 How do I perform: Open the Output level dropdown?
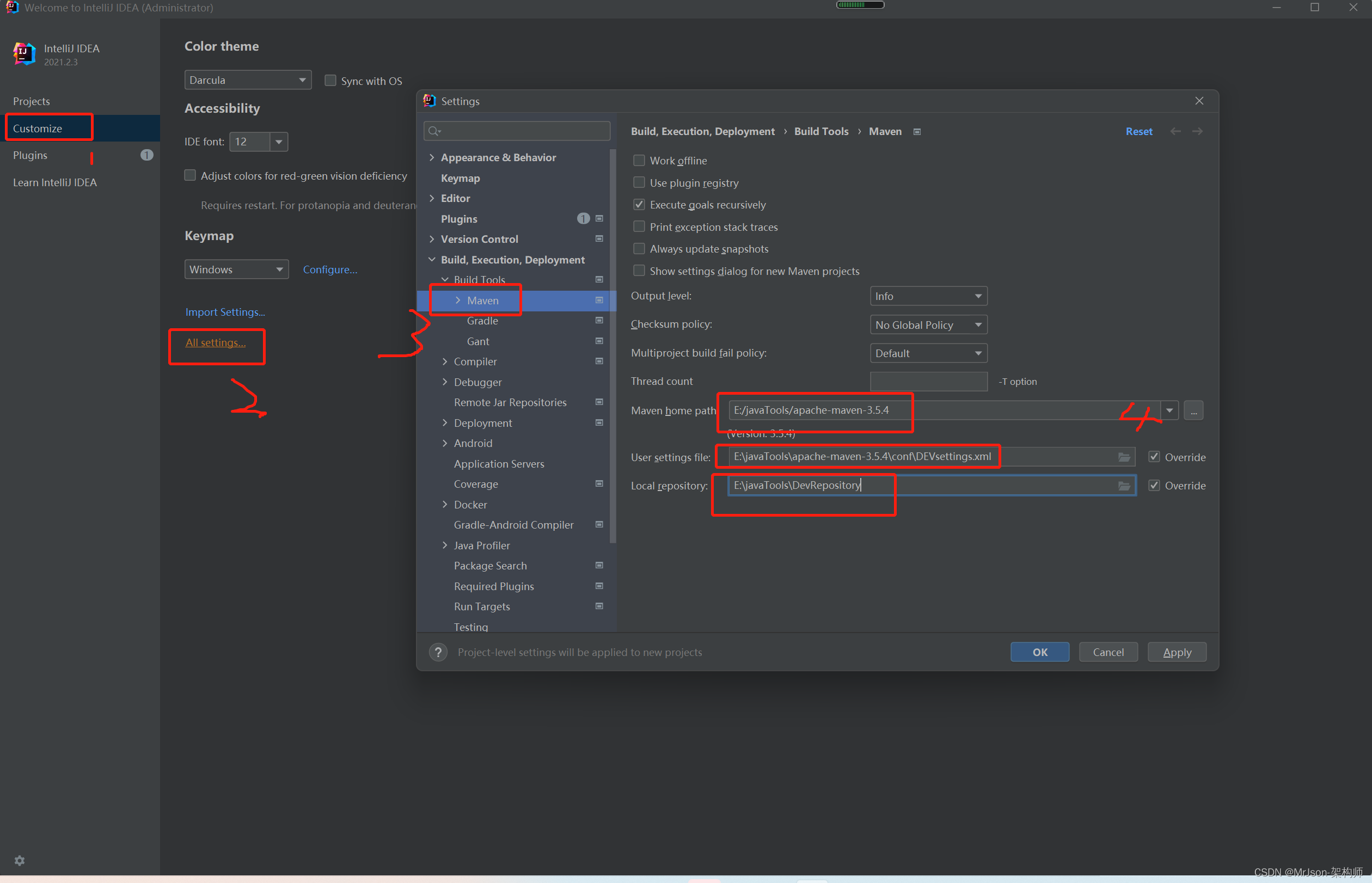928,297
